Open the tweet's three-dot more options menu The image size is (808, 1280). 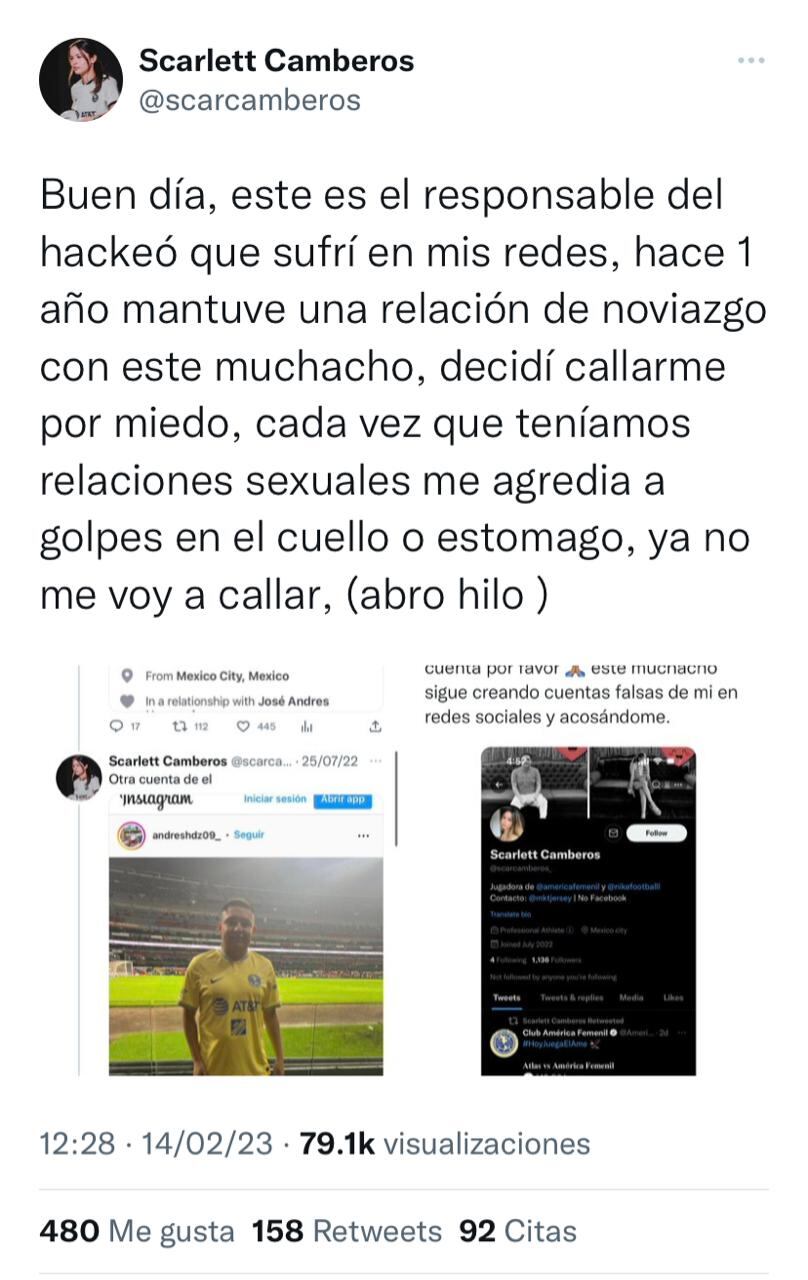point(751,60)
